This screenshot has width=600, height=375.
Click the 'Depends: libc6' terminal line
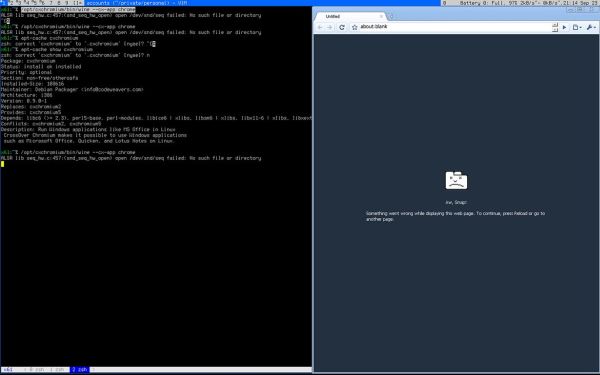(x=156, y=118)
